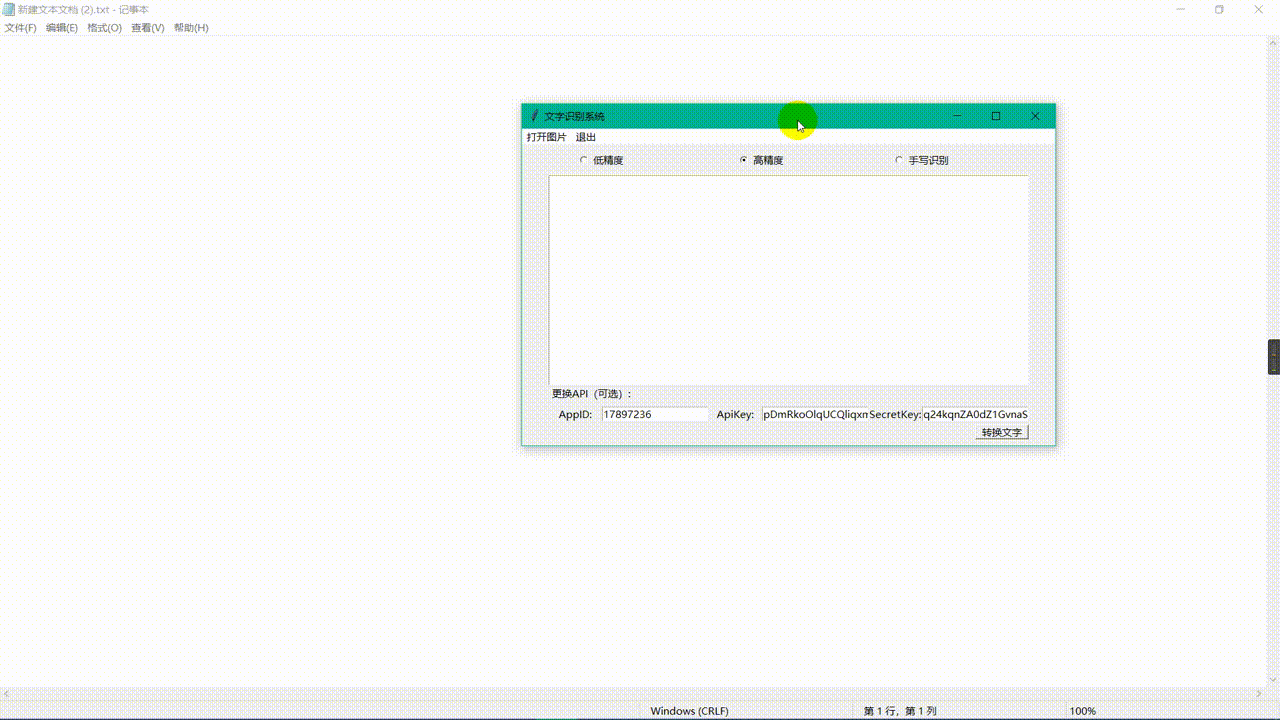The image size is (1280, 720).
Task: Click the 第 1 行, 第 1 列 status entry
Action: click(x=900, y=711)
